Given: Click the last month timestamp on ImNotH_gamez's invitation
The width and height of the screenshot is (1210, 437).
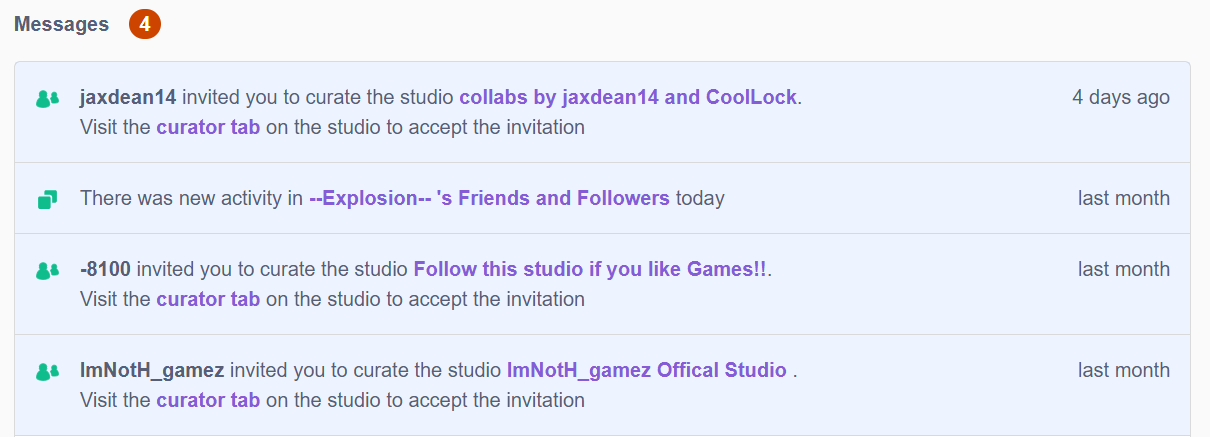Looking at the screenshot, I should point(1123,370).
